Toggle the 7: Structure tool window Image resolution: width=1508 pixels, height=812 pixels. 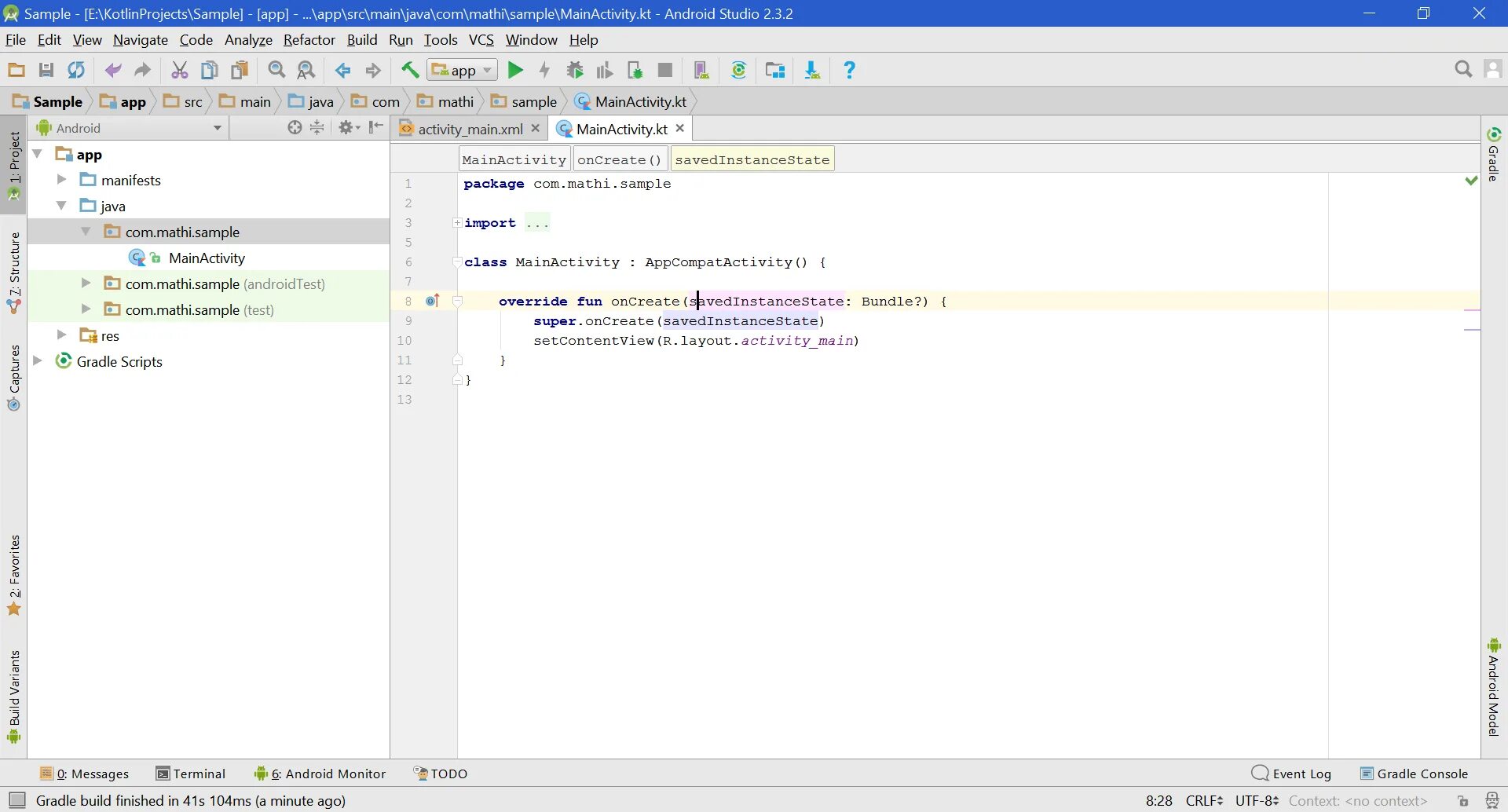coord(14,272)
